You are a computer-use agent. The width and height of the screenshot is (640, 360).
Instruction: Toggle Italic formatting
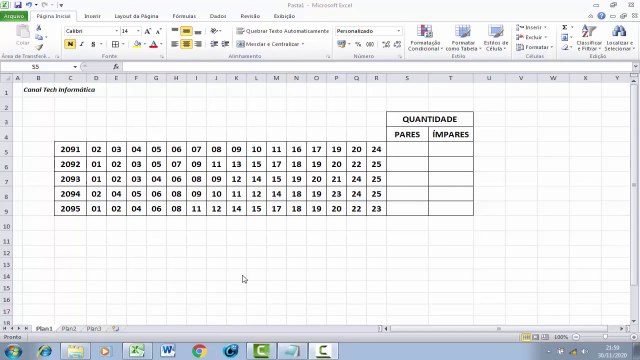pos(82,44)
